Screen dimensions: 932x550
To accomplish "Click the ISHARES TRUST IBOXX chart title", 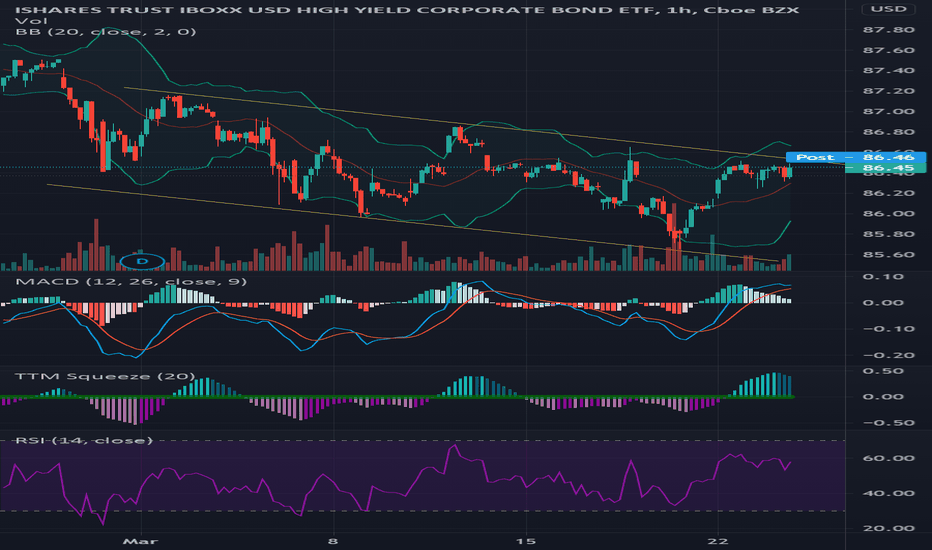I will click(405, 10).
